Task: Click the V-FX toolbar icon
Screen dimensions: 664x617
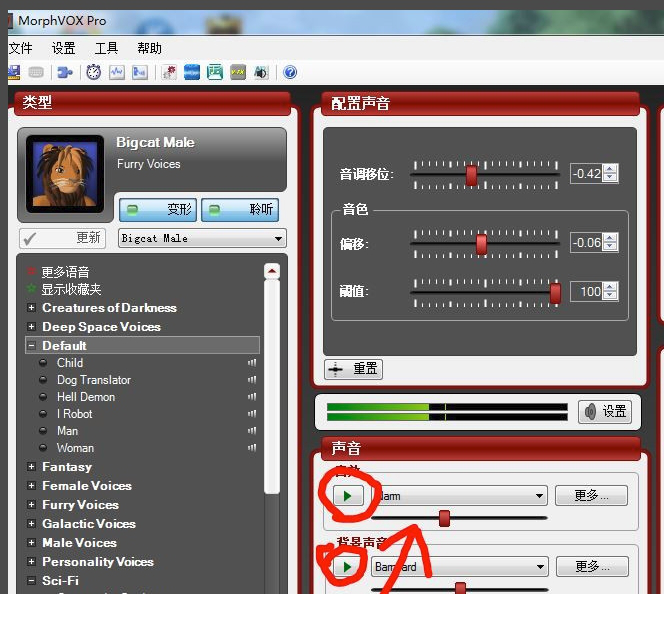Action: coord(238,72)
